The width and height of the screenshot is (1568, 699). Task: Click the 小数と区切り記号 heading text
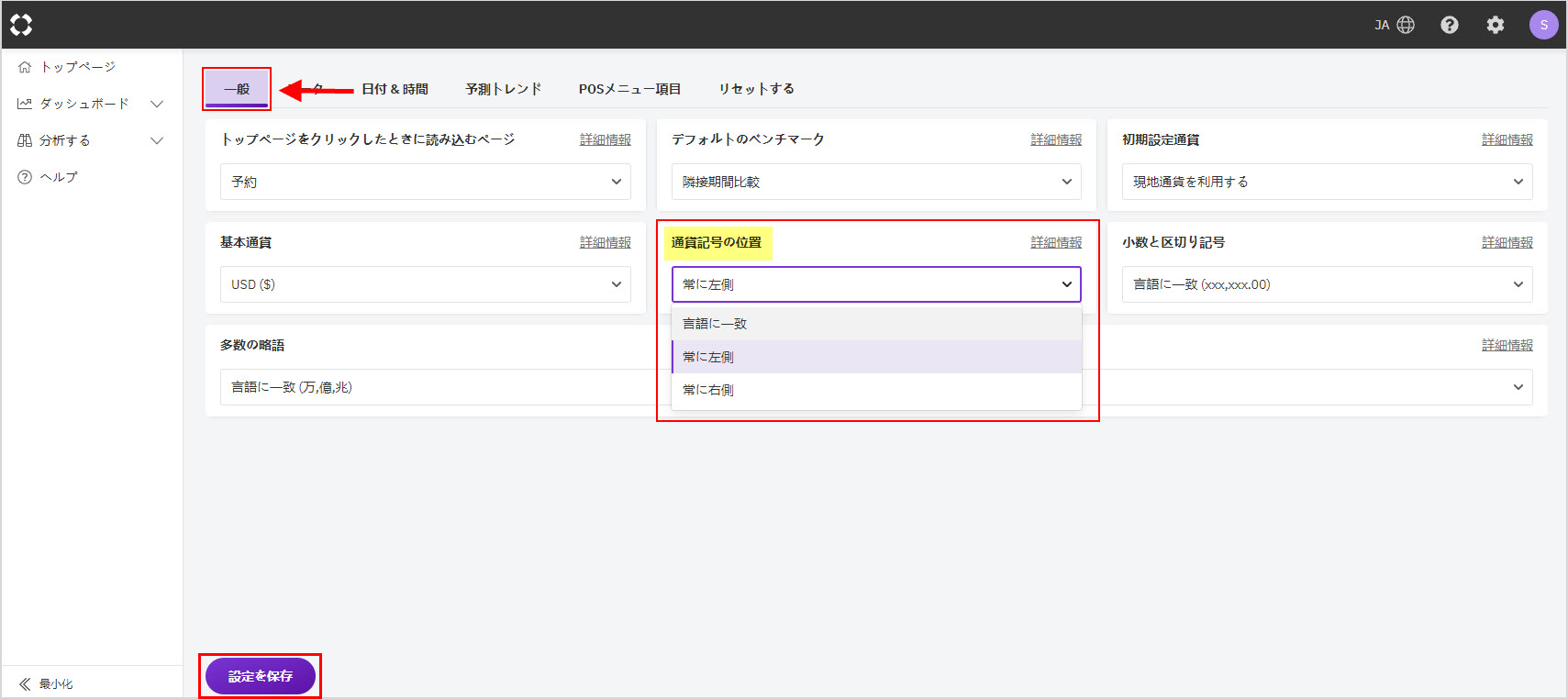point(1173,242)
